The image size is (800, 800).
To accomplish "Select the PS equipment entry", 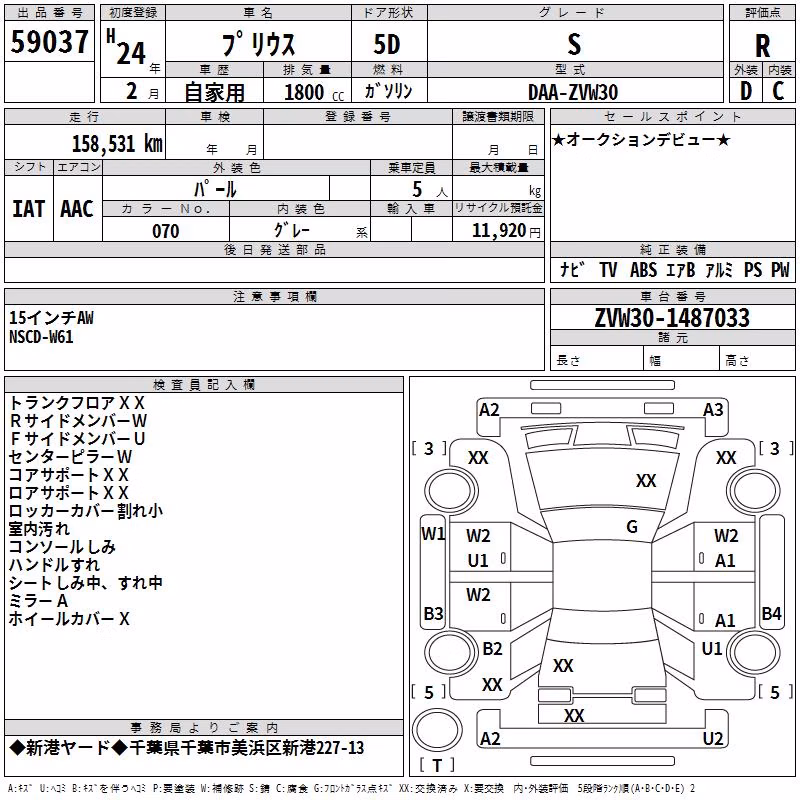I will pos(753,269).
